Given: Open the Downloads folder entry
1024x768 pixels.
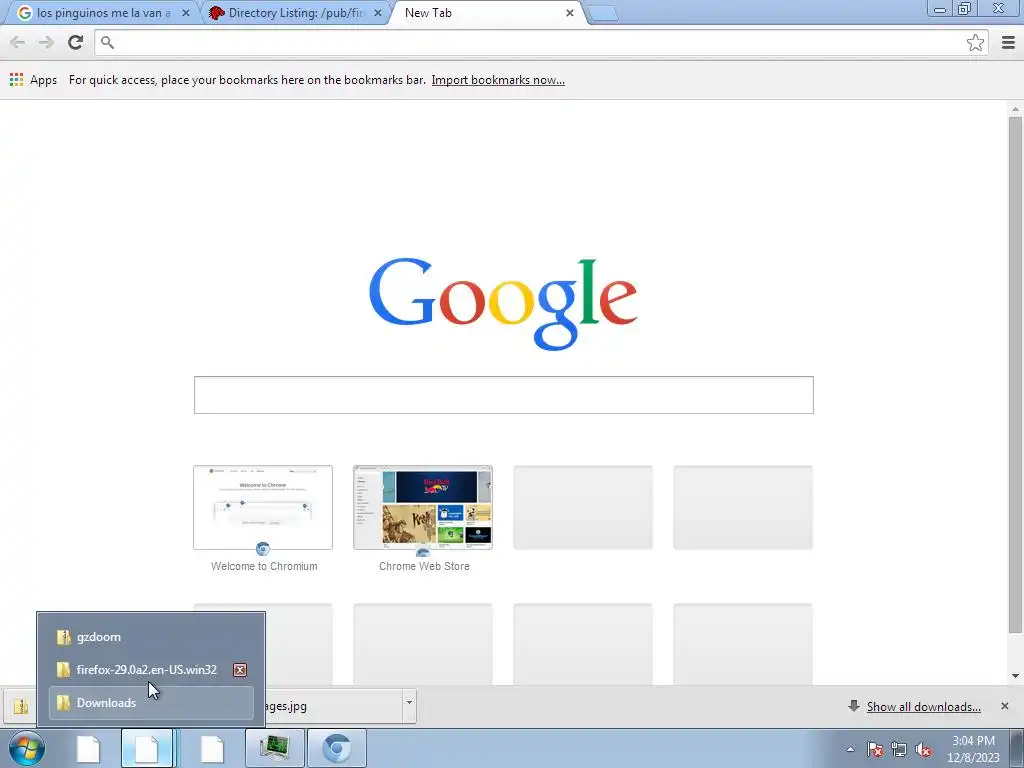Looking at the screenshot, I should pos(152,703).
